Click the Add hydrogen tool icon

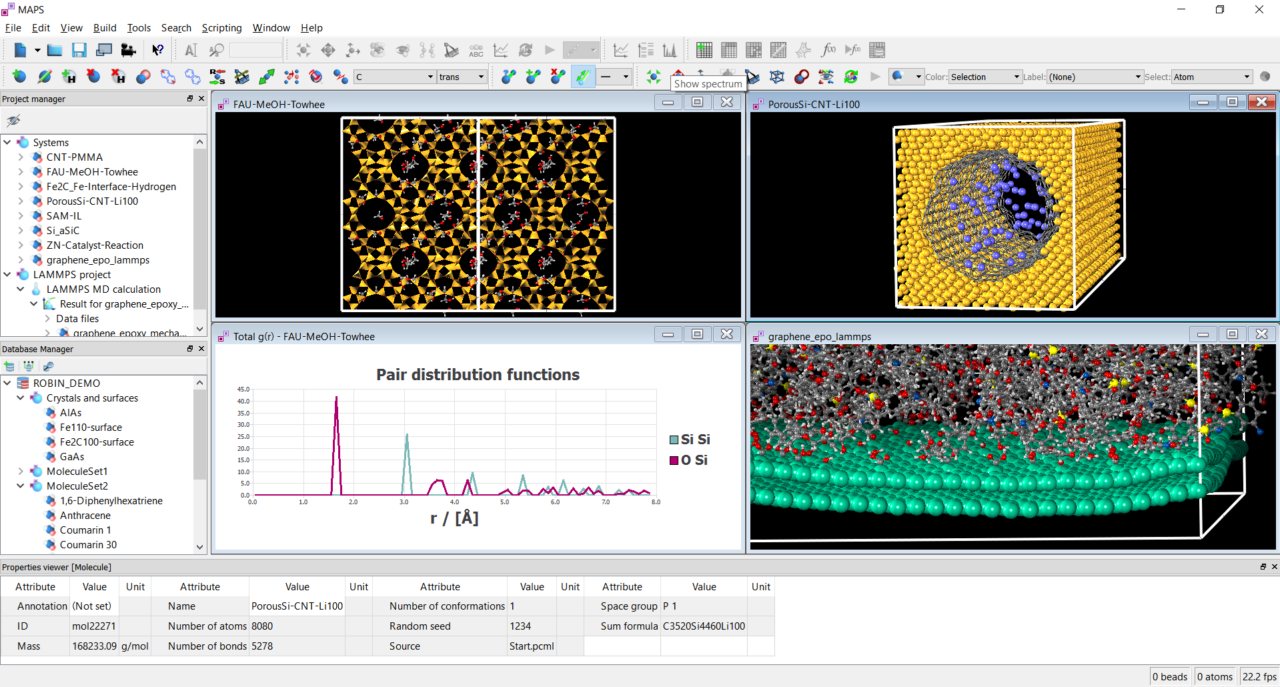[x=69, y=76]
